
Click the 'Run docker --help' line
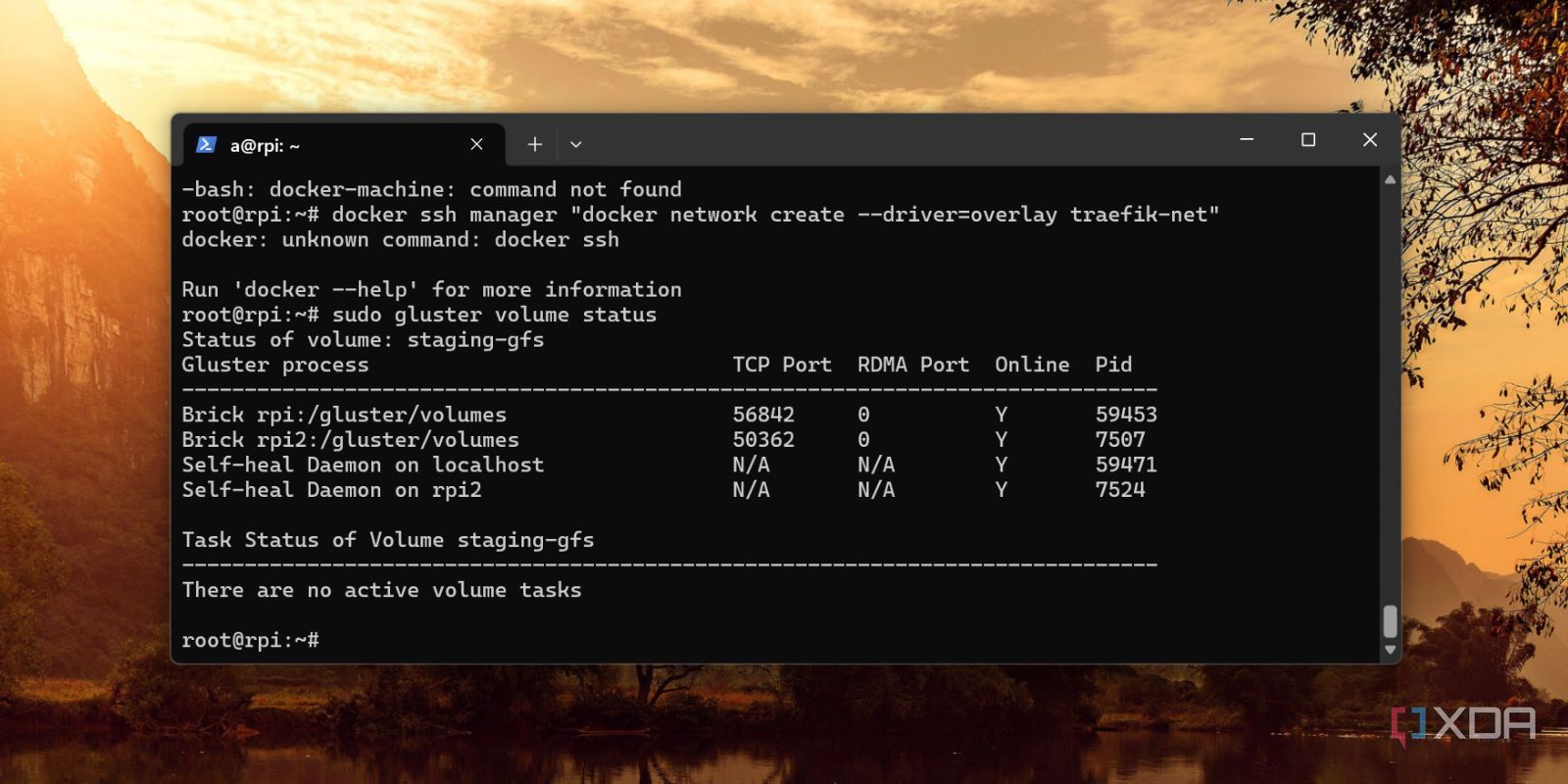click(x=431, y=290)
